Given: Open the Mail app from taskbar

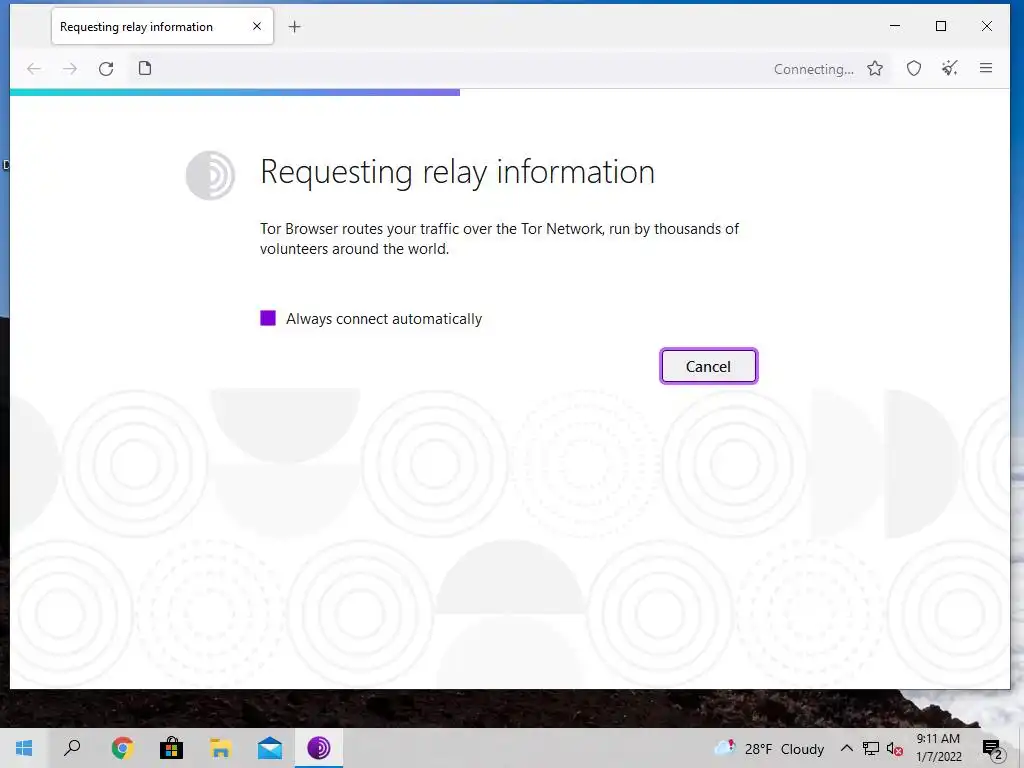Looking at the screenshot, I should pyautogui.click(x=270, y=748).
